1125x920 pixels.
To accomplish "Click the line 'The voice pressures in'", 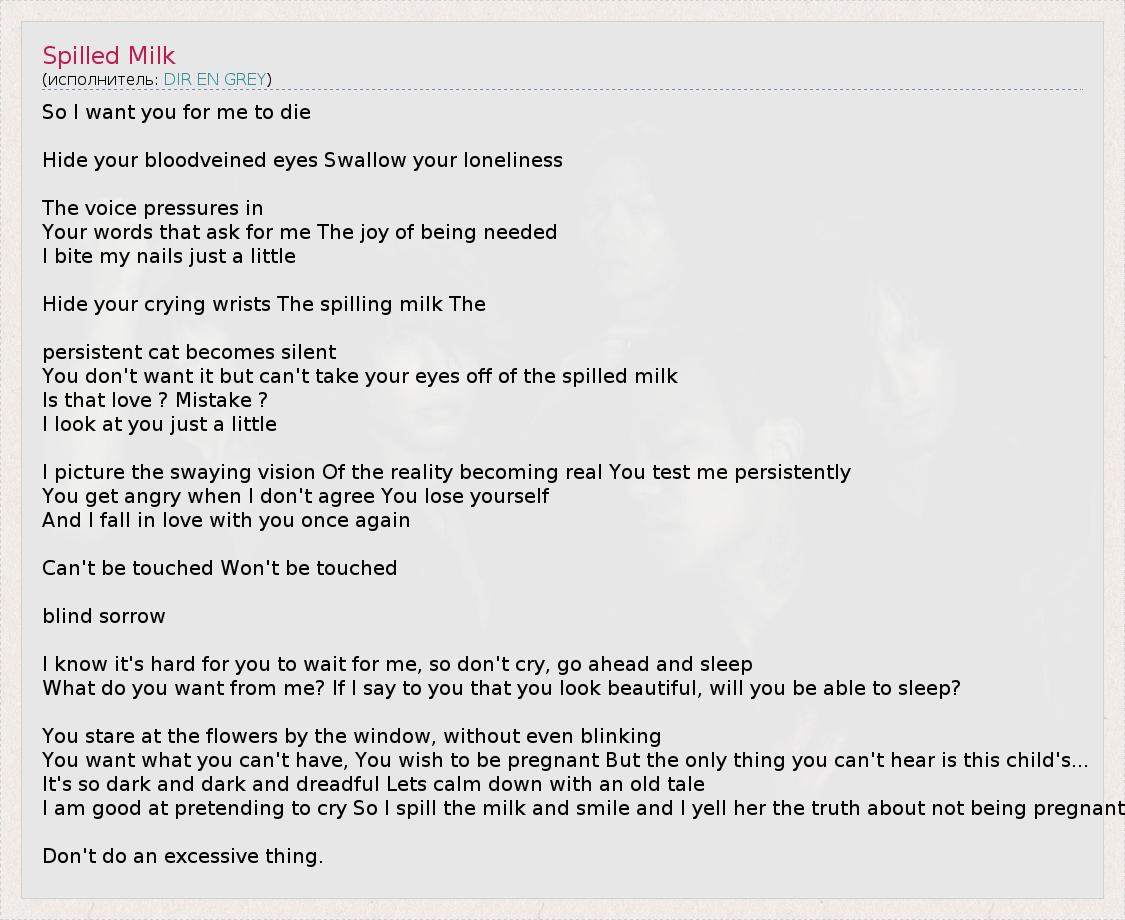I will [x=152, y=208].
